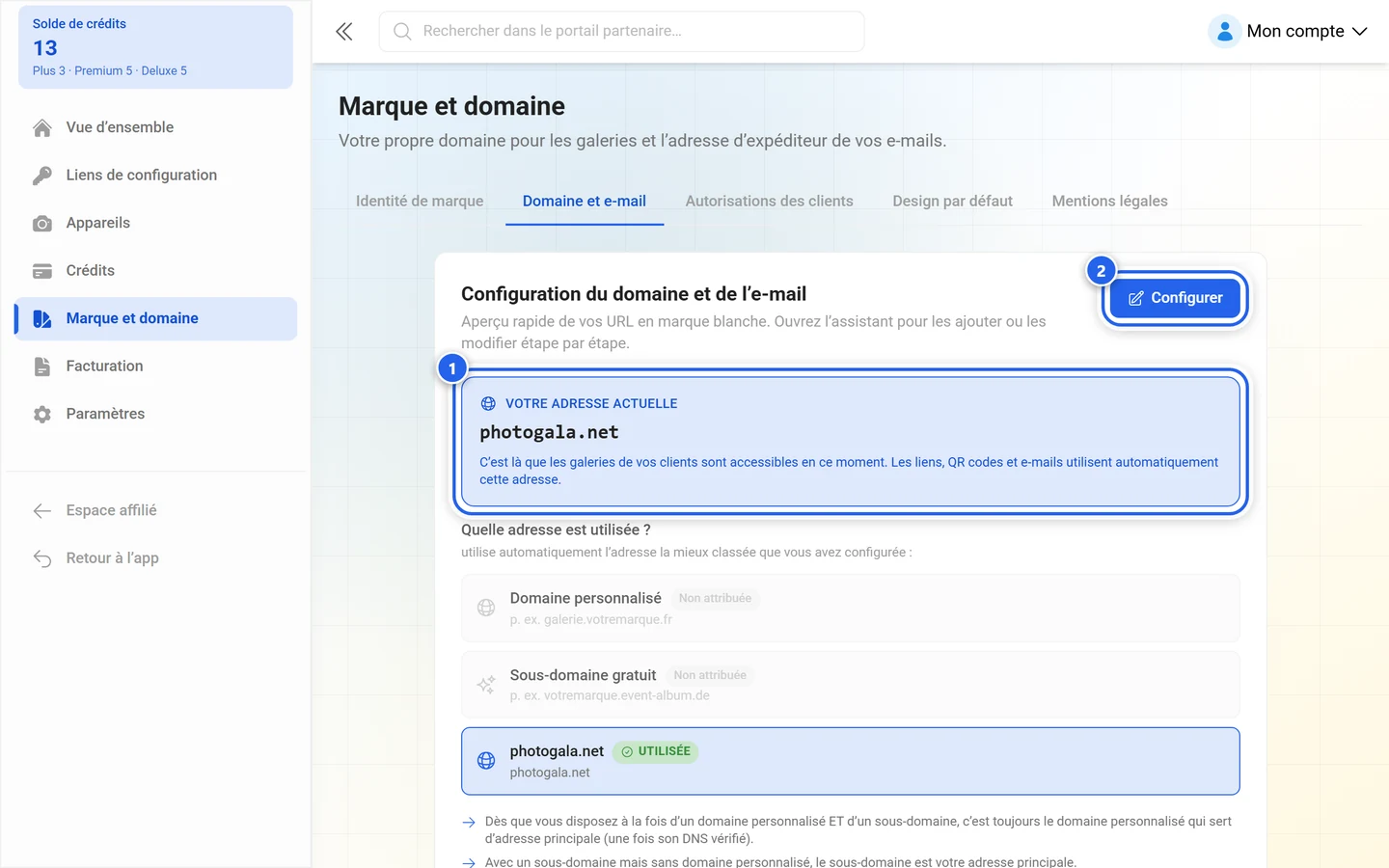This screenshot has height=868, width=1389.
Task: Click the Configurer button
Action: point(1175,298)
